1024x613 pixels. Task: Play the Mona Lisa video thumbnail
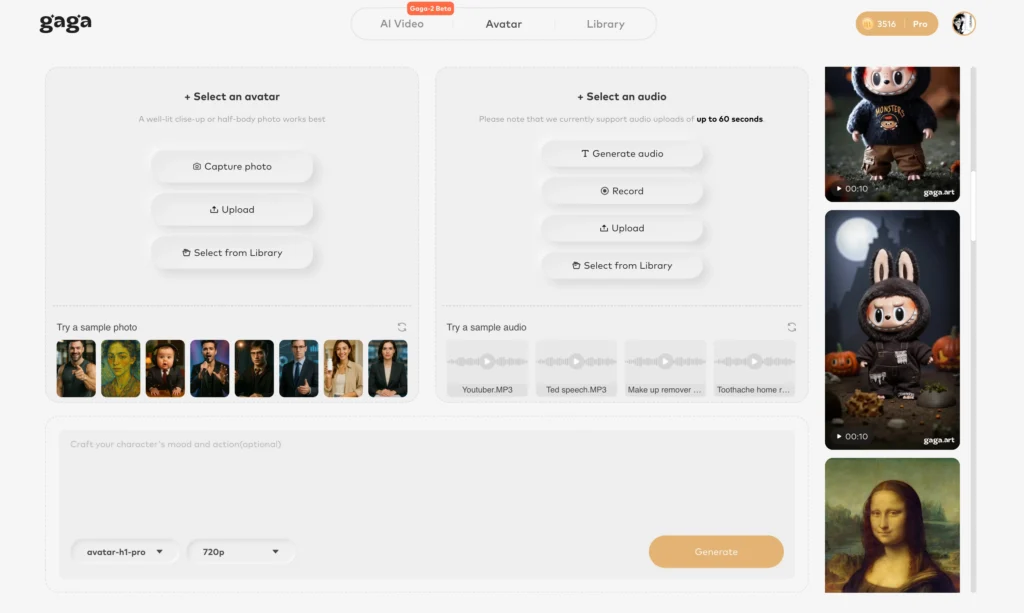pos(892,525)
